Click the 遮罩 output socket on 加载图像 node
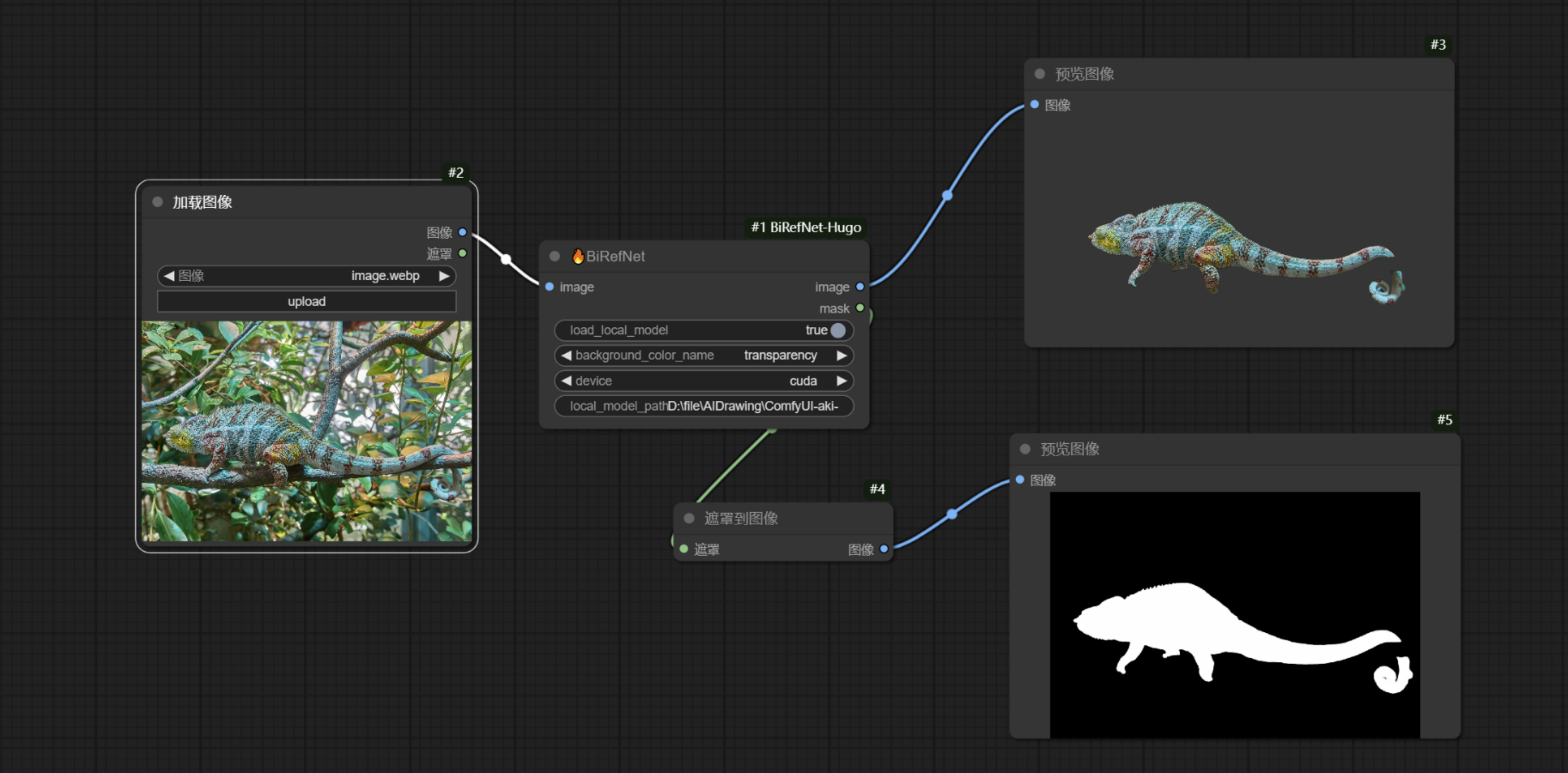The image size is (1568, 773). (463, 253)
